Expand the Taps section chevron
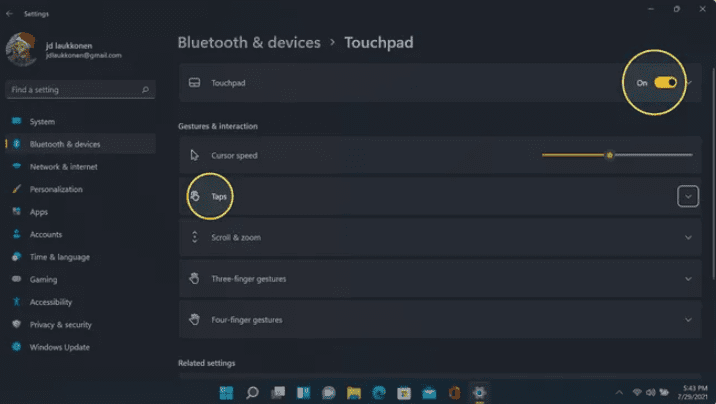This screenshot has height=404, width=716. [688, 197]
